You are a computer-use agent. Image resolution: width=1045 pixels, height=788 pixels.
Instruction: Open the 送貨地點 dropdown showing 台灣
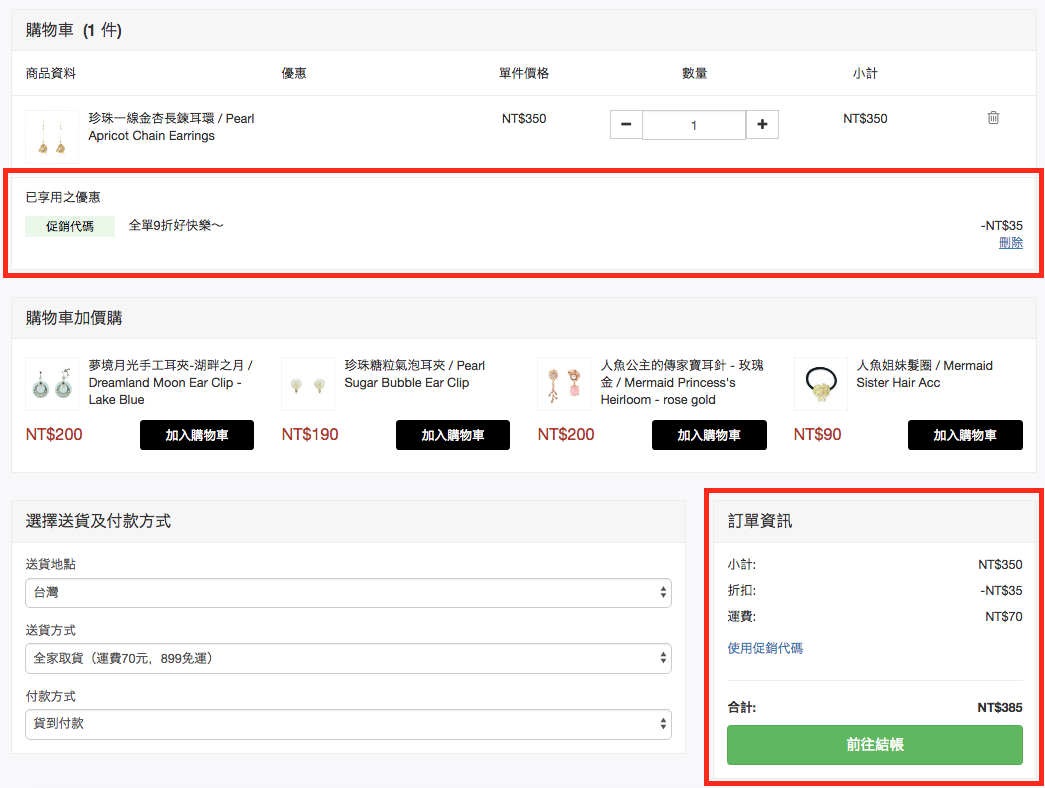tap(348, 593)
